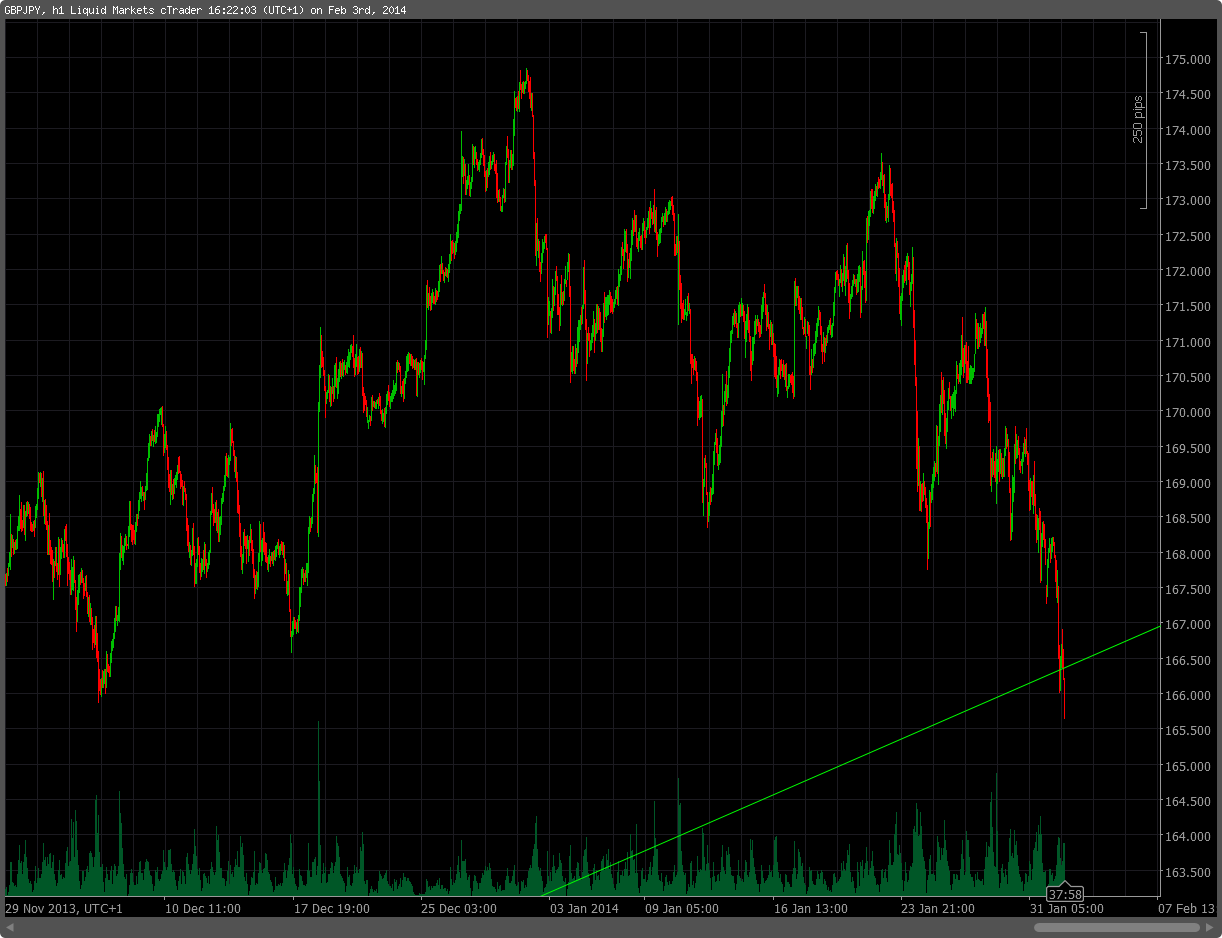Click the 09 Jan 05:00 date label
The image size is (1222, 938).
(682, 909)
